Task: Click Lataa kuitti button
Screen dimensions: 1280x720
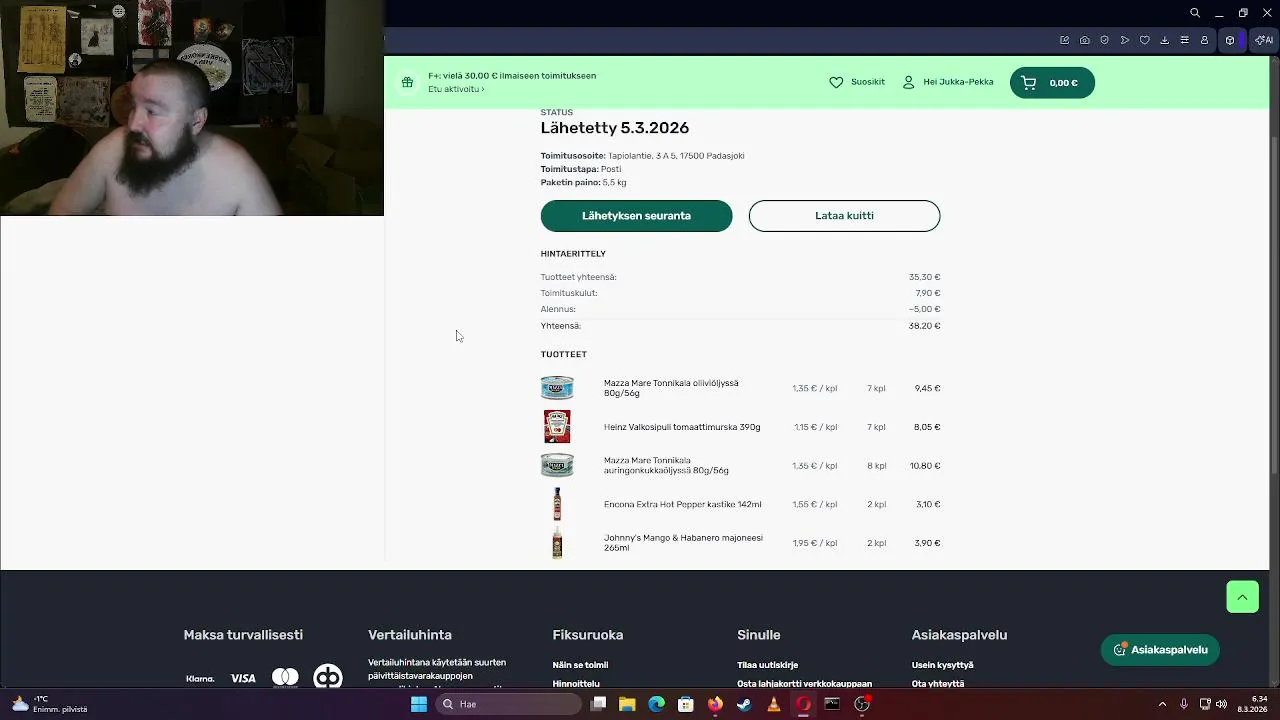Action: click(844, 216)
